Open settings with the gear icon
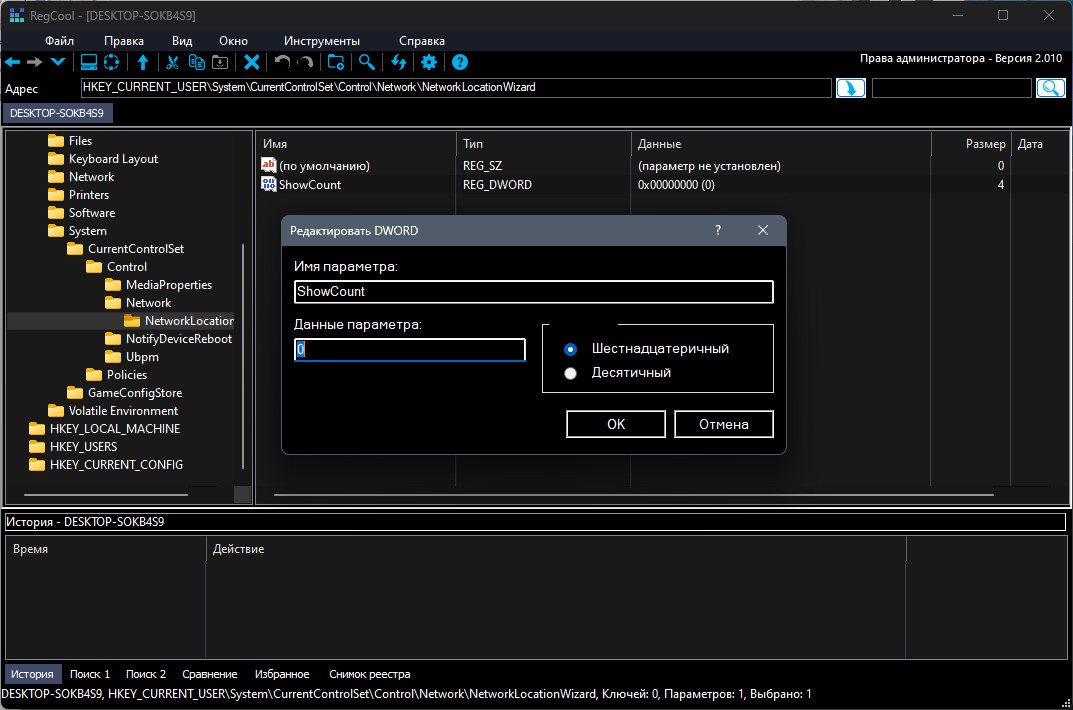 (x=429, y=62)
